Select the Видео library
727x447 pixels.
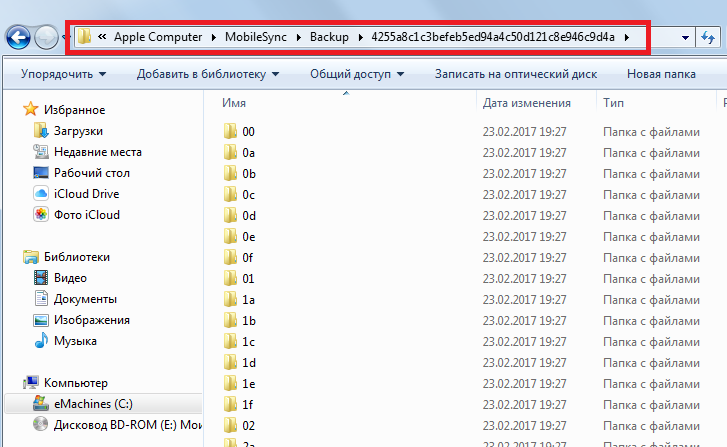pos(70,278)
